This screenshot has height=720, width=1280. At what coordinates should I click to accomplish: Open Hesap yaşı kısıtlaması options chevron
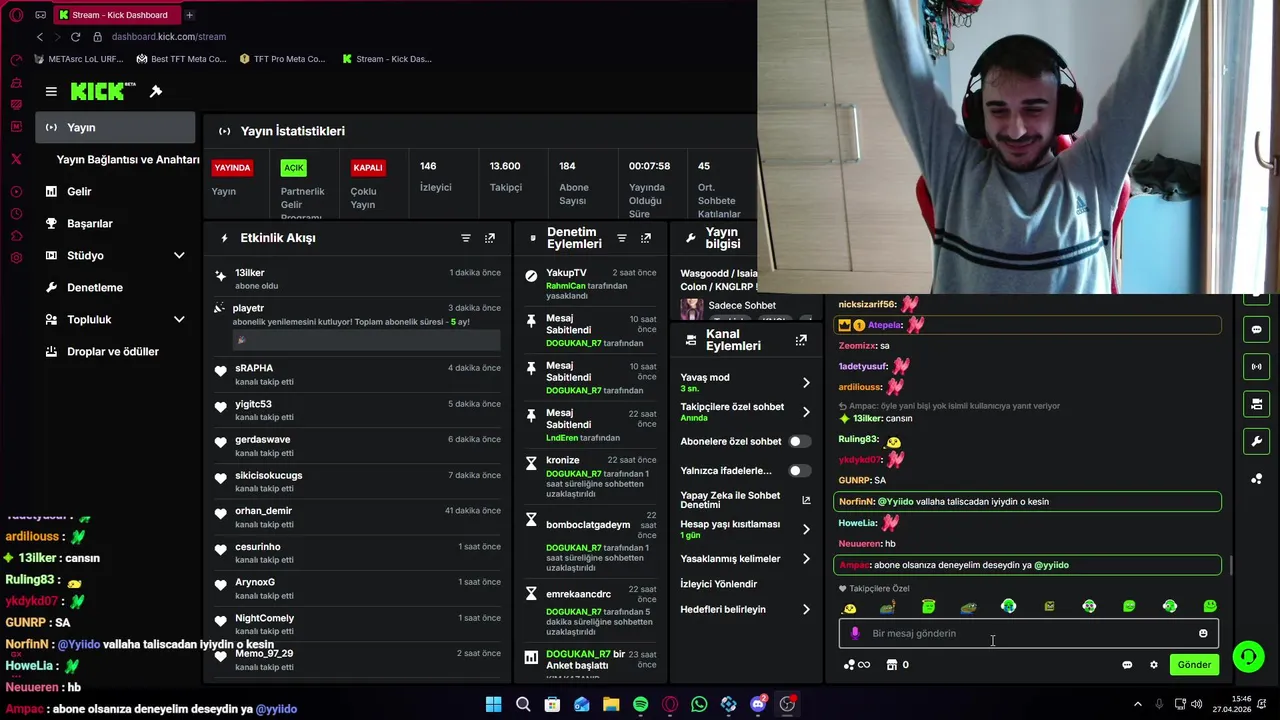[806, 529]
